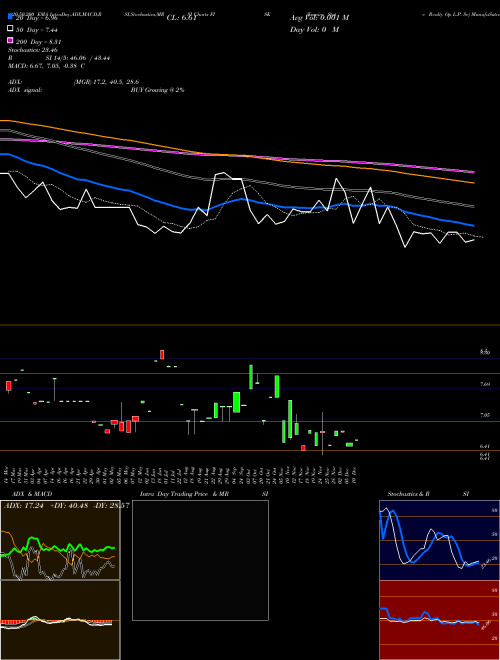
Task: Click the 'BUY Growing @ 2%' signal text
Action: point(157,90)
